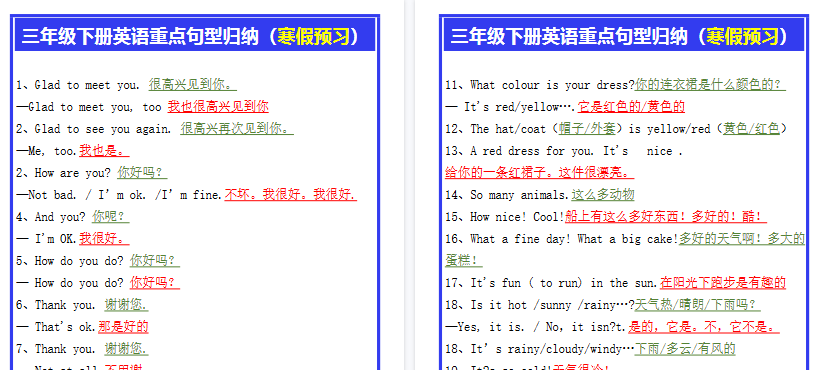The width and height of the screenshot is (826, 370).
Task: Click the translation 很高兴再次见到你。
Action: click(x=237, y=129)
